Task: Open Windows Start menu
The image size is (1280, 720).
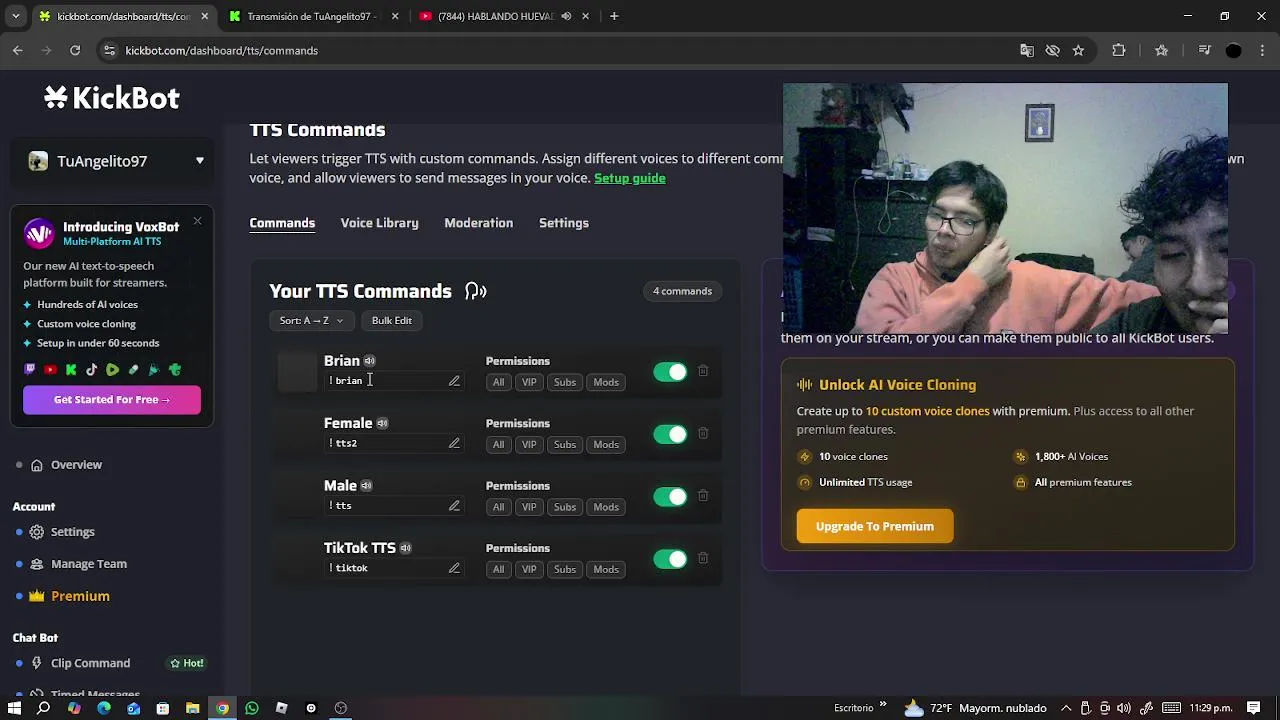Action: point(14,708)
